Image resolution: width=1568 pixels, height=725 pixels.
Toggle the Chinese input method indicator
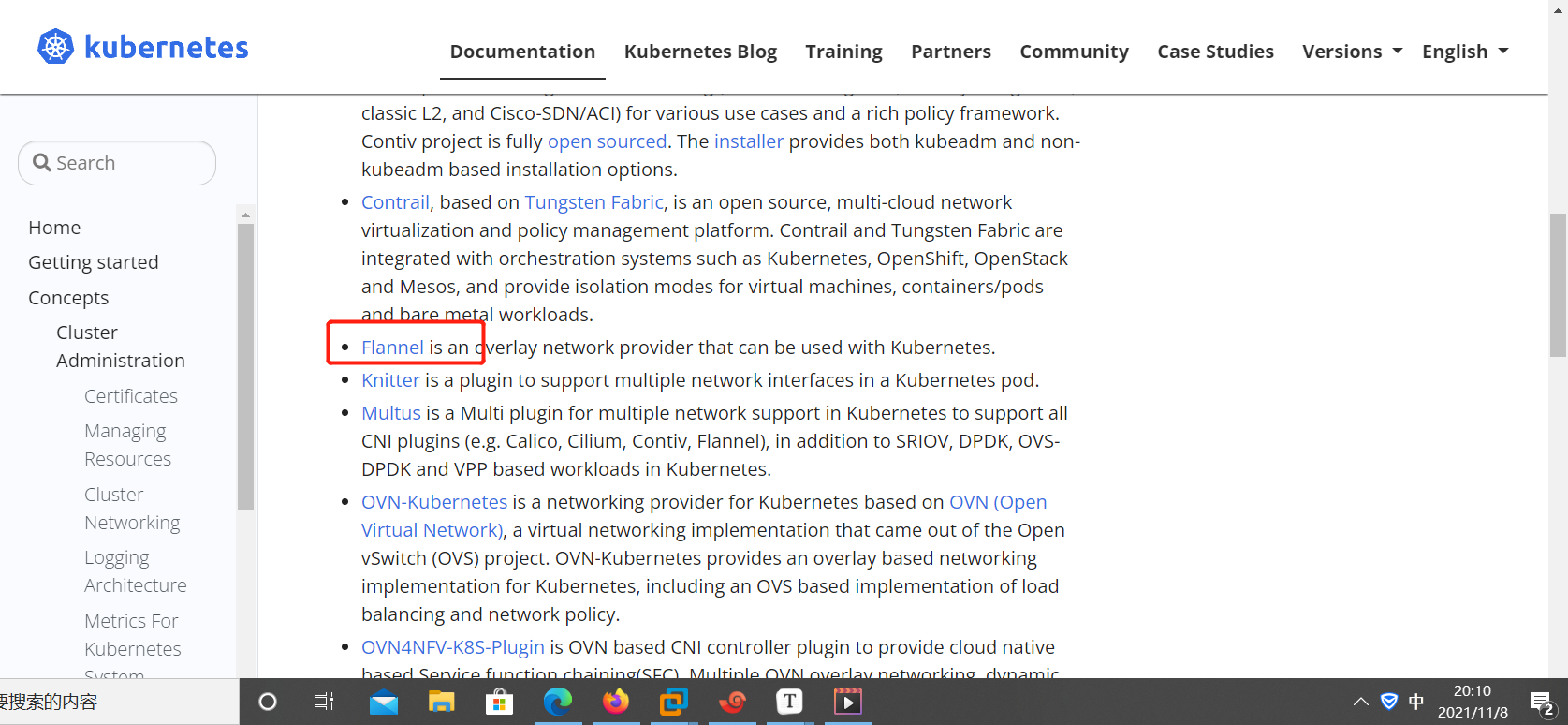click(1416, 702)
